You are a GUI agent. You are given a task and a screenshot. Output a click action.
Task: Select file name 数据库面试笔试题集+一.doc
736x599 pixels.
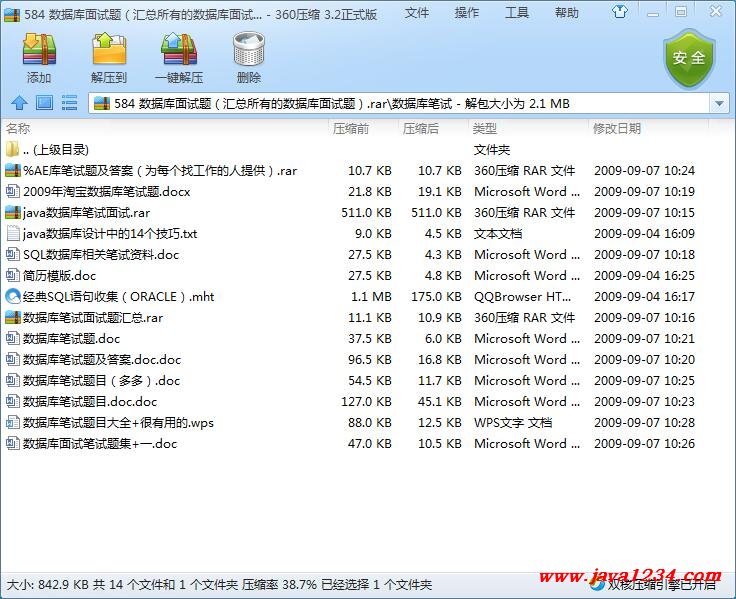pyautogui.click(x=100, y=443)
